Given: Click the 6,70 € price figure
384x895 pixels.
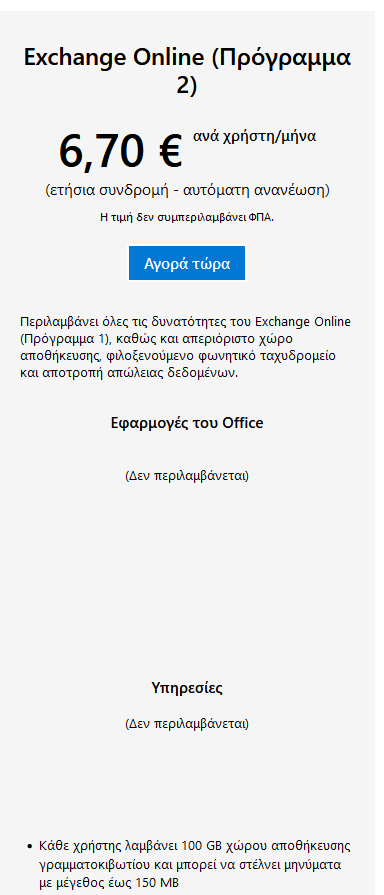Looking at the screenshot, I should coord(120,151).
